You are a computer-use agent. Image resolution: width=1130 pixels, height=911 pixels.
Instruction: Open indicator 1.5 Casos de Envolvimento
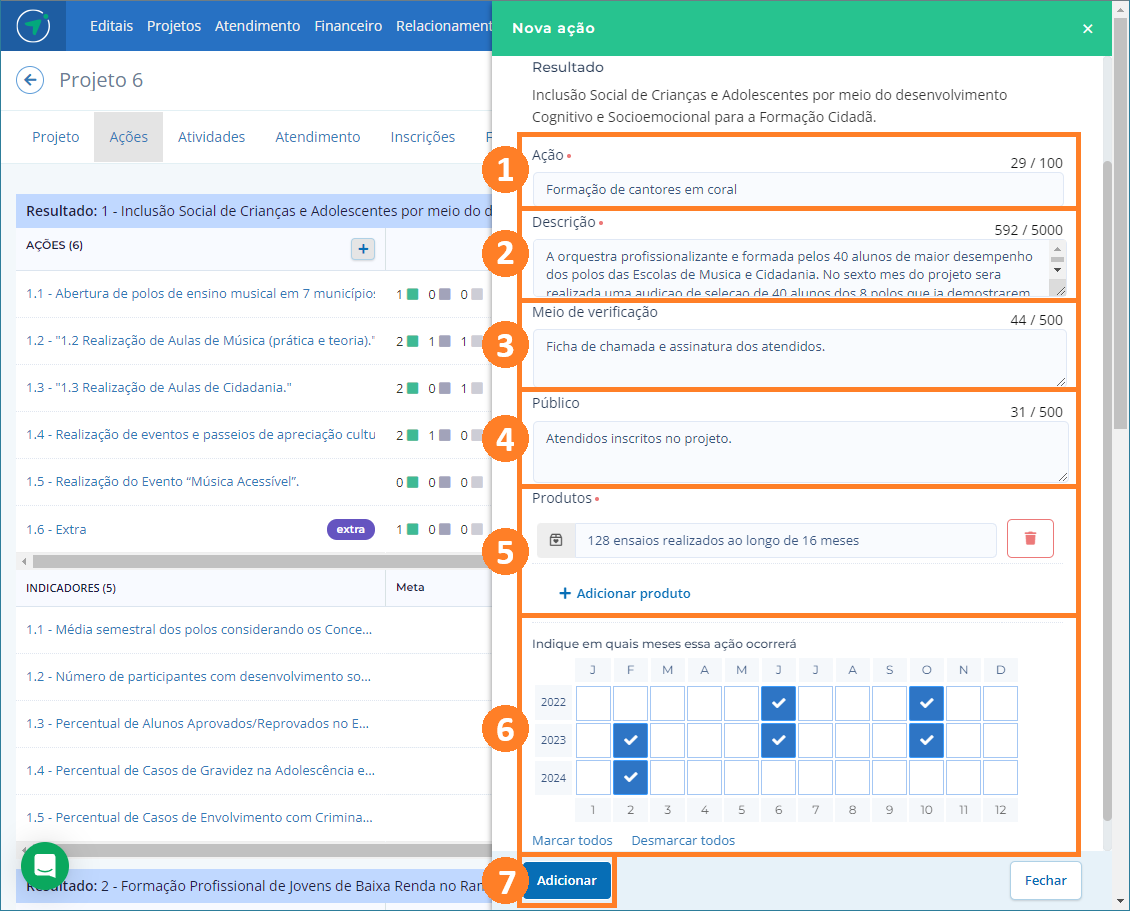pos(199,817)
